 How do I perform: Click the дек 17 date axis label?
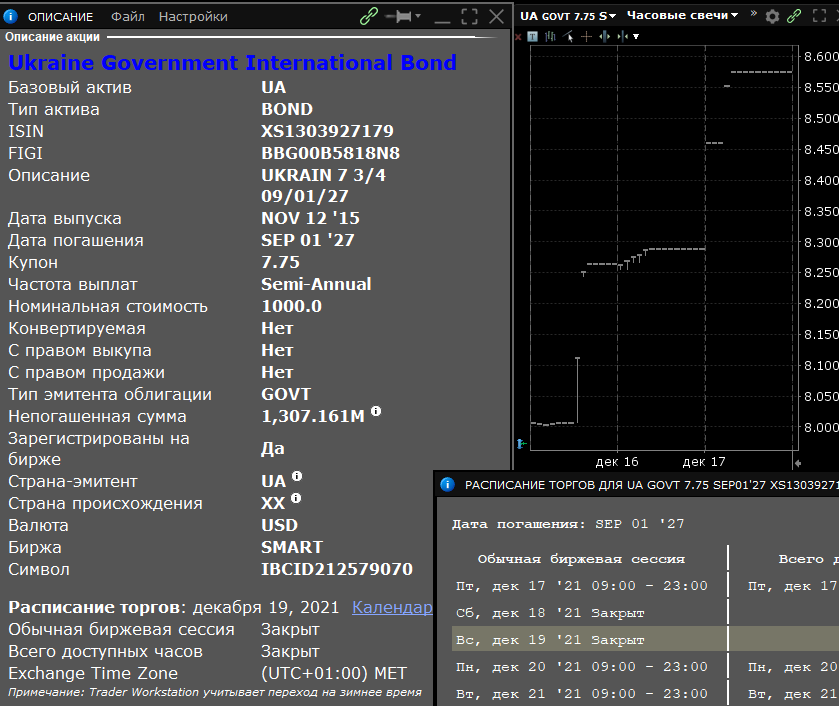pyautogui.click(x=704, y=461)
